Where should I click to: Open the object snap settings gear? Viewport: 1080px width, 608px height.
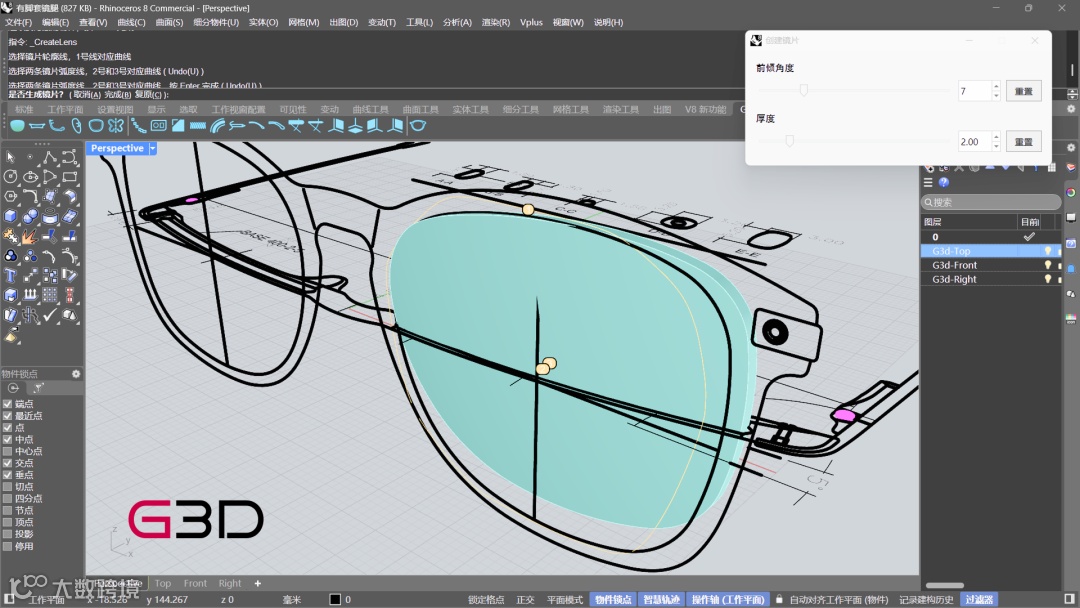coord(76,374)
